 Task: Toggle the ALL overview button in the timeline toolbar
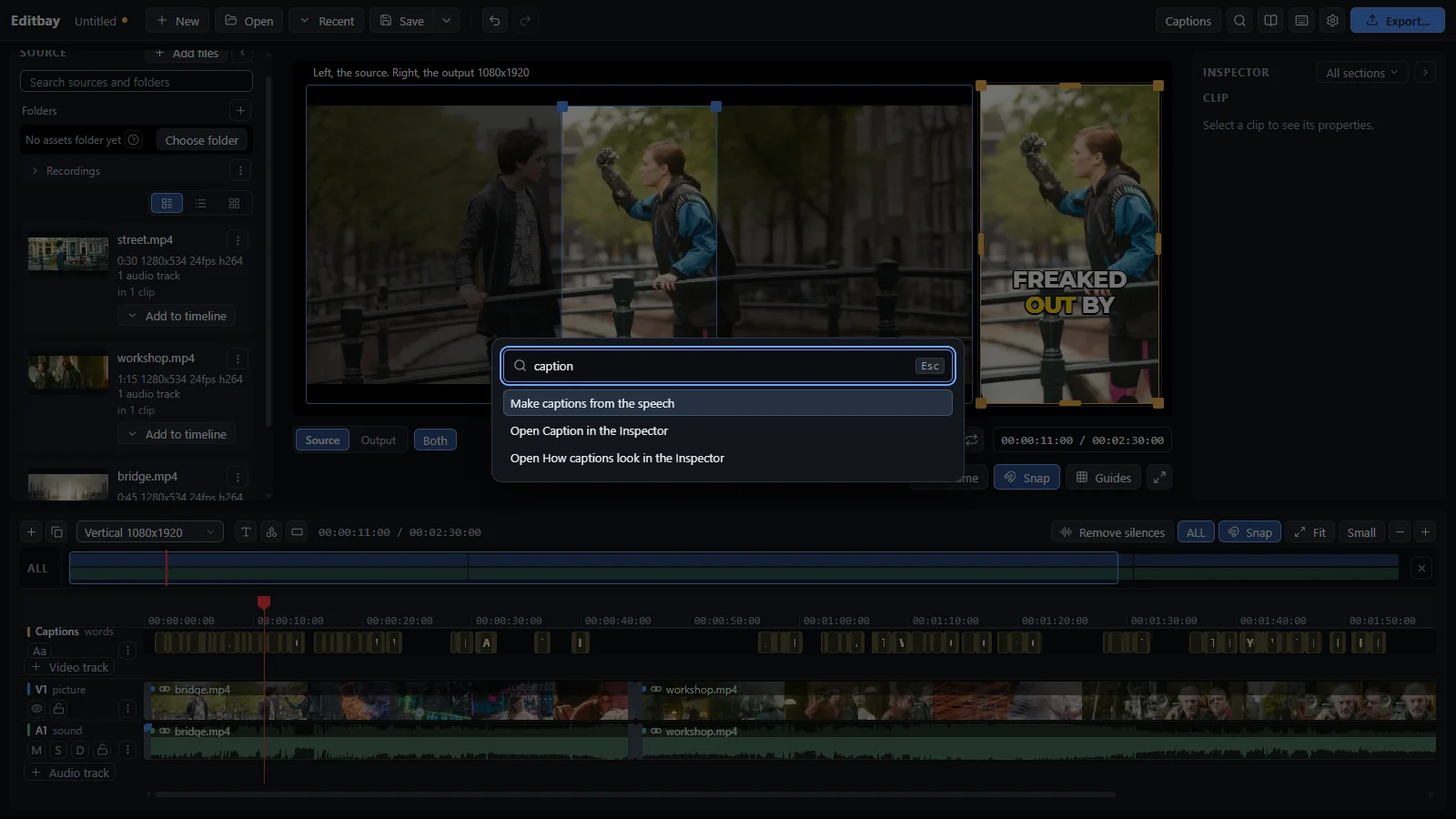1196,532
